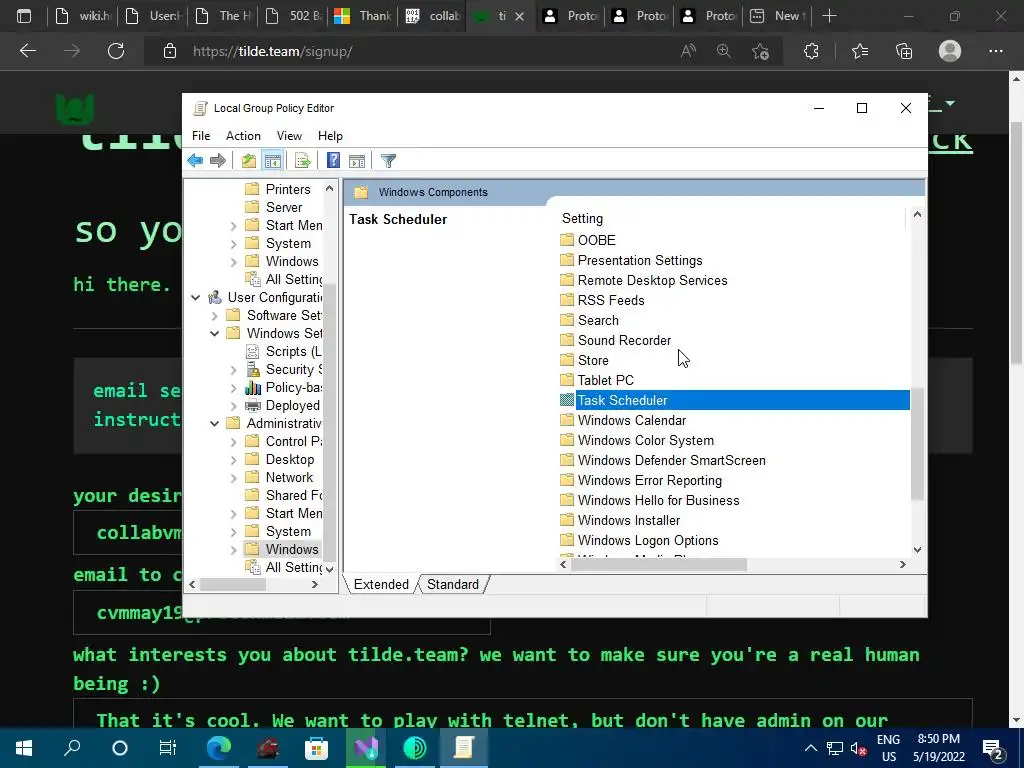
Task: Open the Action menu
Action: [x=243, y=136]
